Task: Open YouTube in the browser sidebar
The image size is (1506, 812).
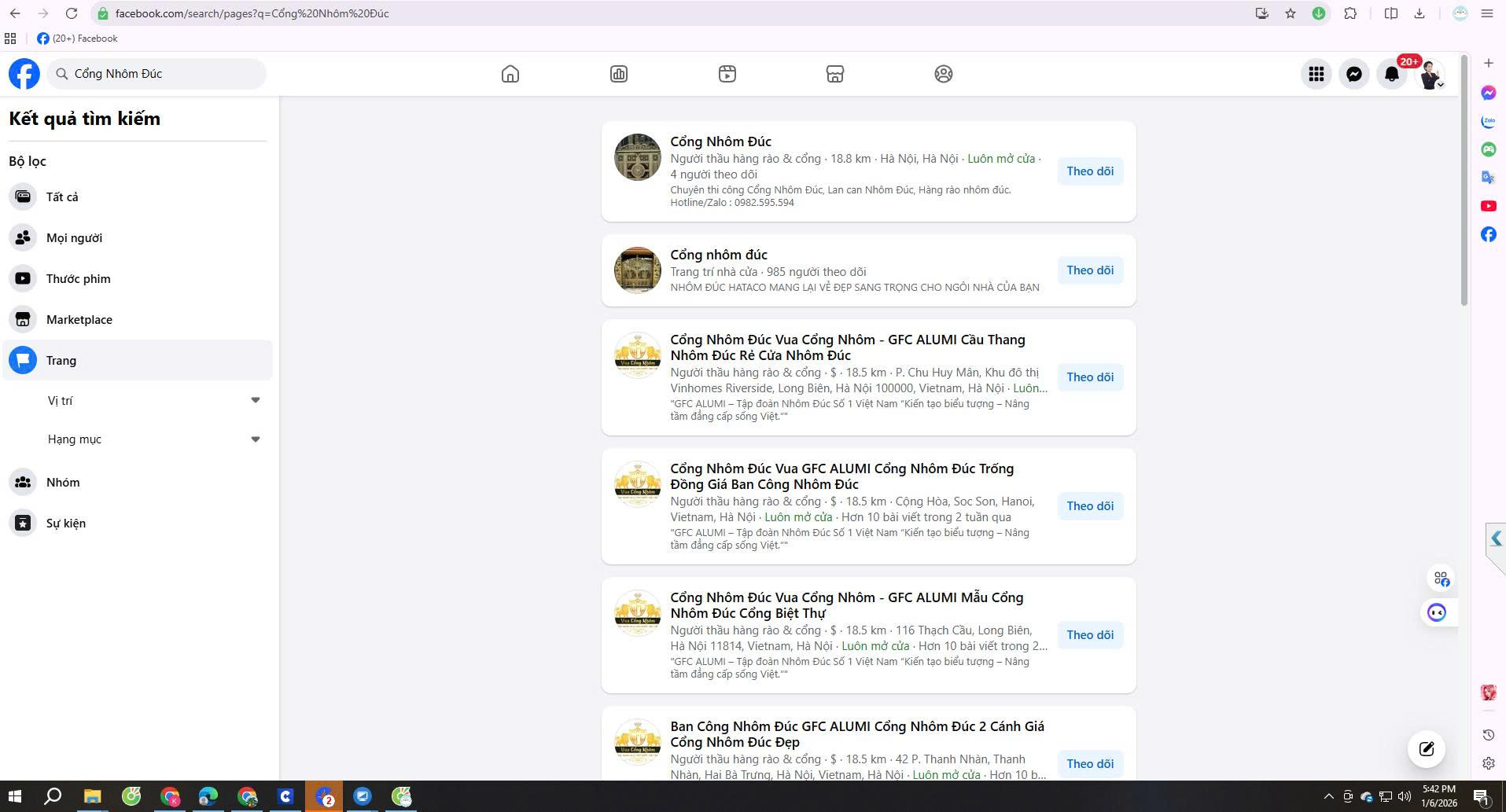Action: click(x=1489, y=206)
